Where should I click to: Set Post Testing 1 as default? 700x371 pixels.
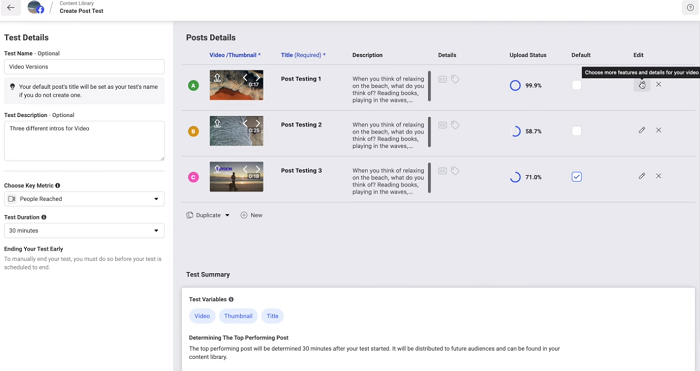(577, 85)
